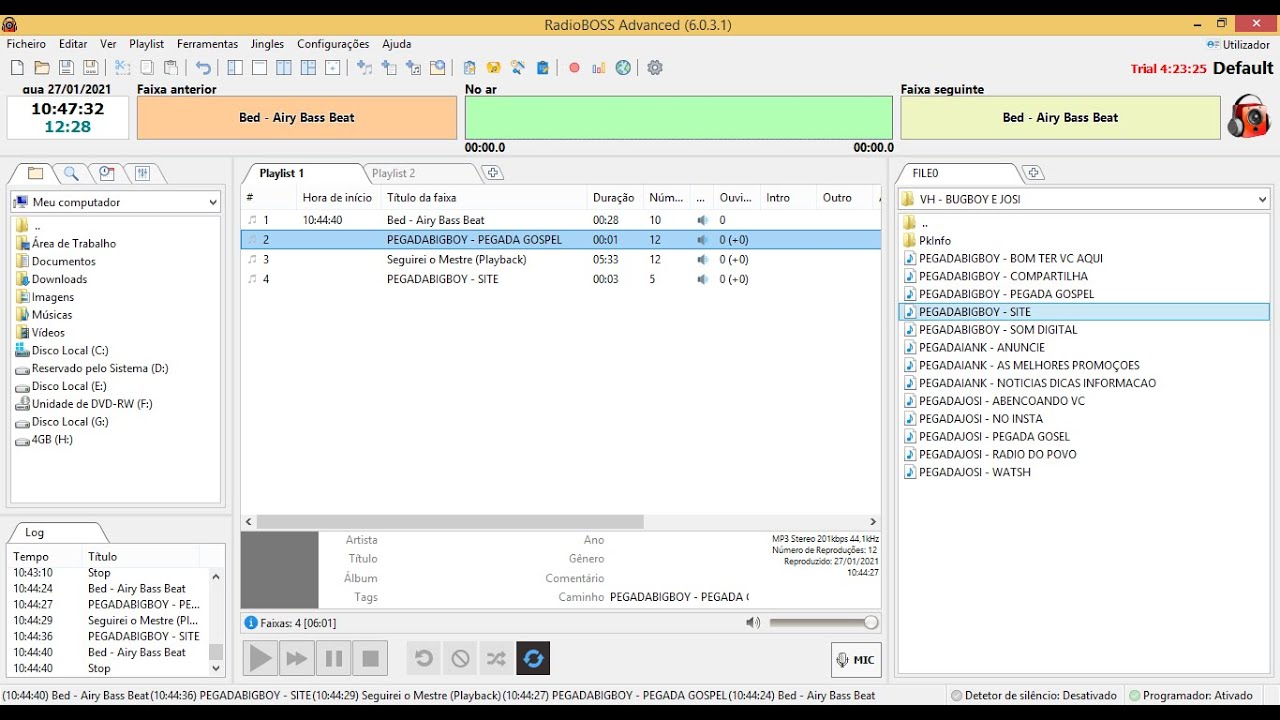Click the Stop button
1280x720 pixels.
pyautogui.click(x=370, y=658)
